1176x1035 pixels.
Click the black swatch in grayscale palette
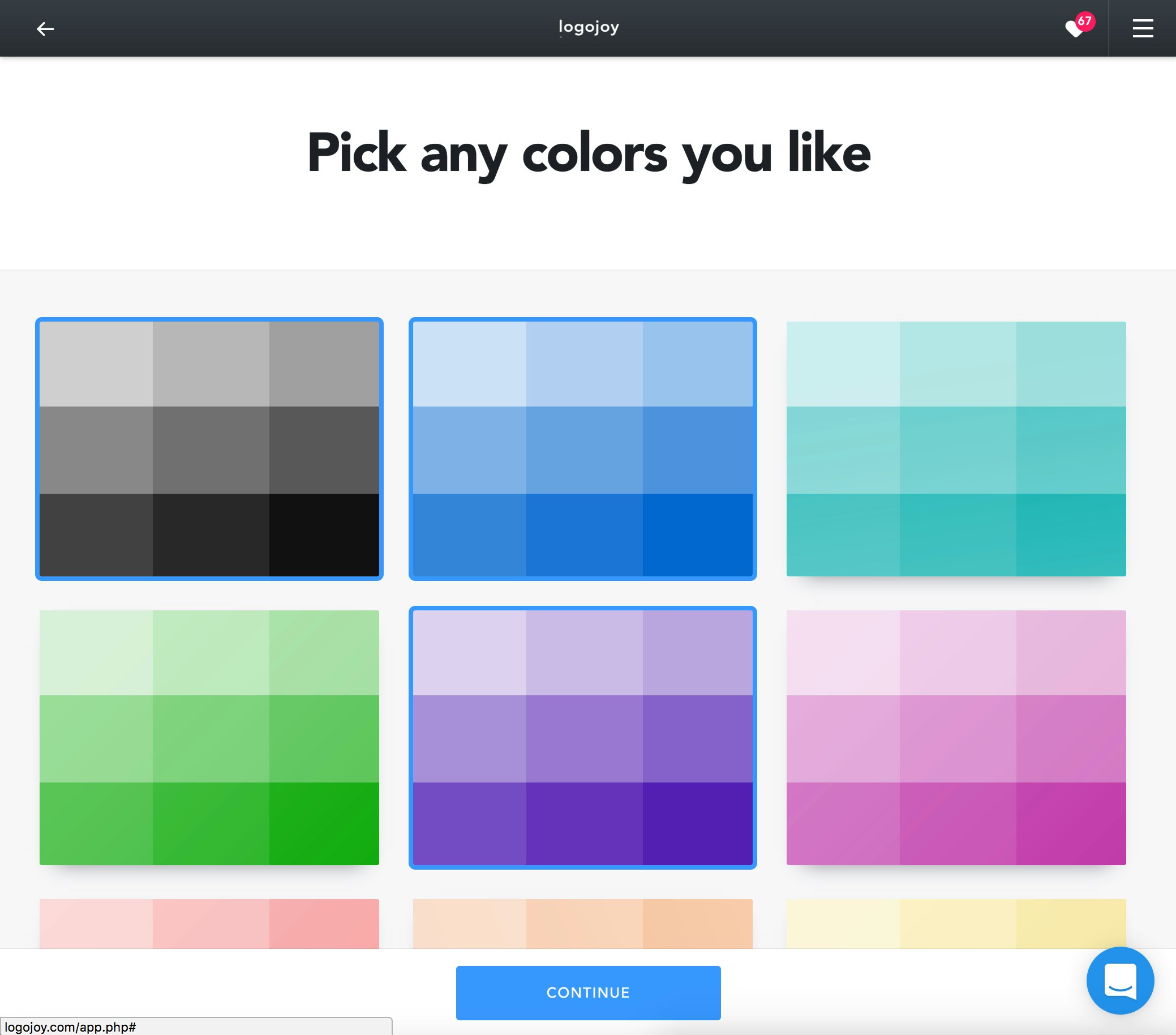(x=324, y=535)
